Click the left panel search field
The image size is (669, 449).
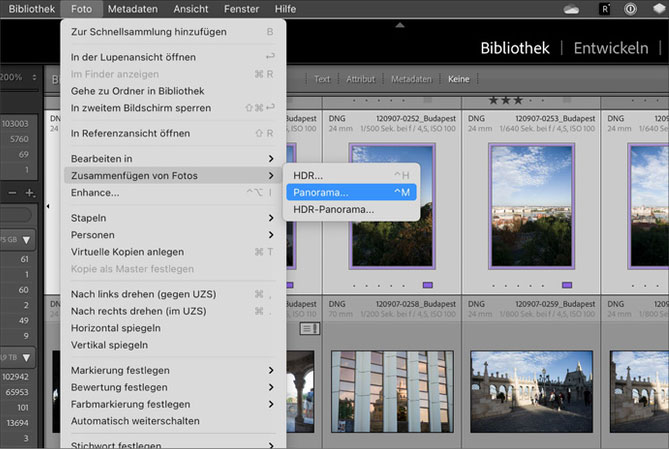click(x=15, y=214)
